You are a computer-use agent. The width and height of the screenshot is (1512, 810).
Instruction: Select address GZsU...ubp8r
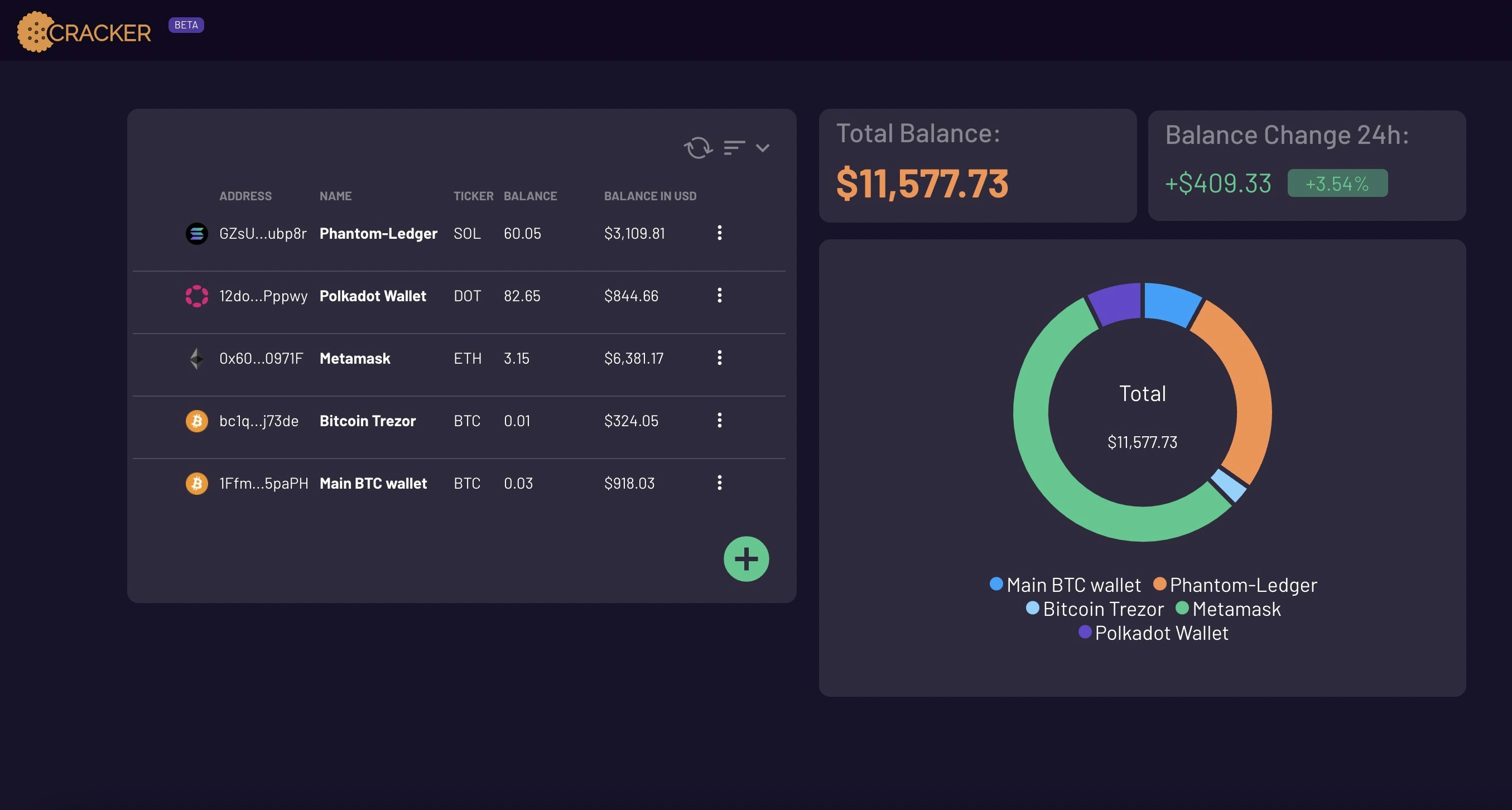tap(263, 234)
